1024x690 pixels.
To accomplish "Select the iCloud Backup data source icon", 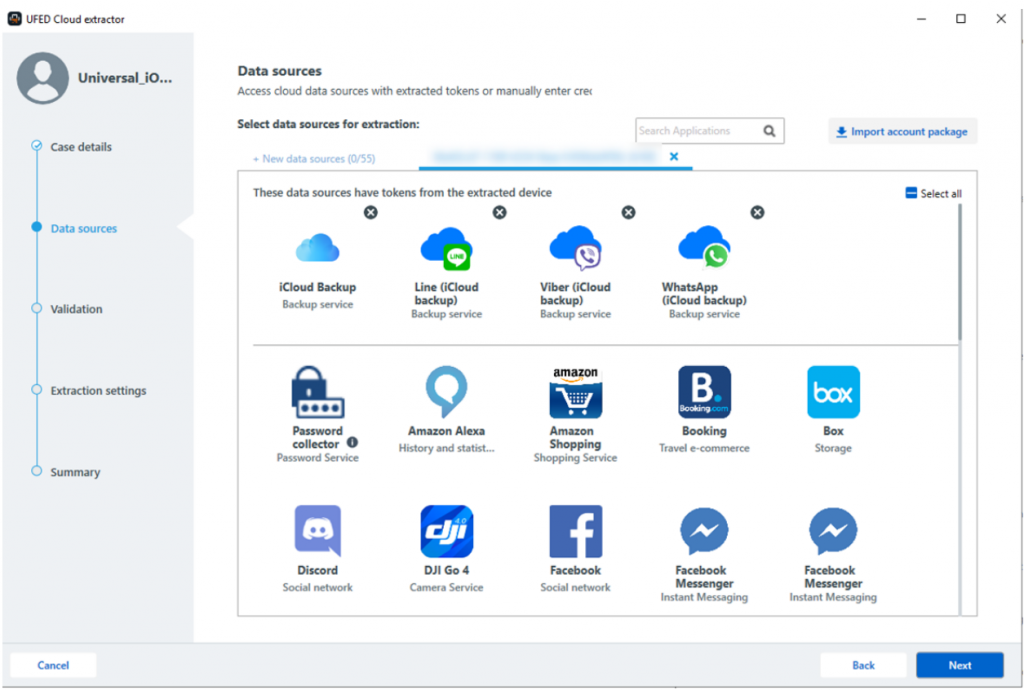I will click(317, 248).
